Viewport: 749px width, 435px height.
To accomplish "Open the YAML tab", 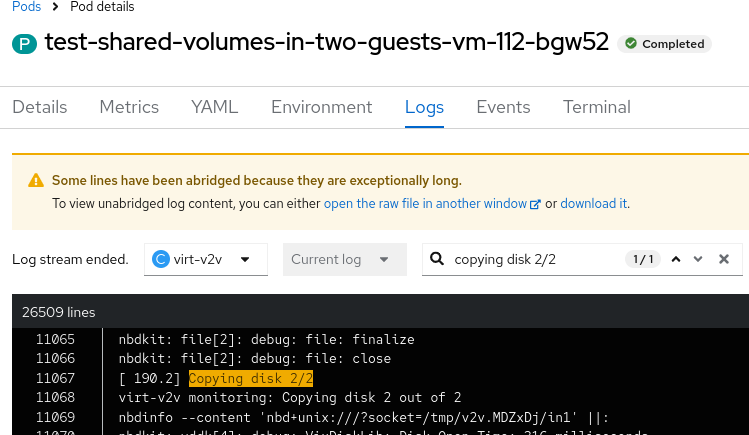I will (215, 107).
